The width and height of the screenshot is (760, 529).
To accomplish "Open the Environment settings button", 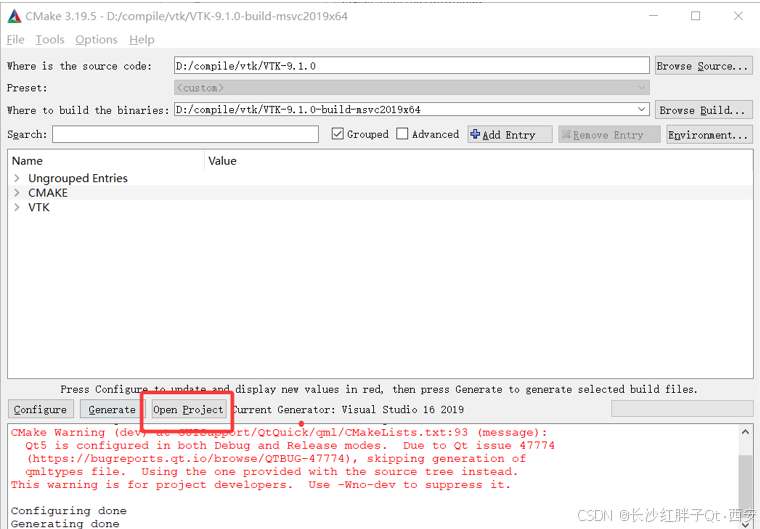I will pos(709,135).
